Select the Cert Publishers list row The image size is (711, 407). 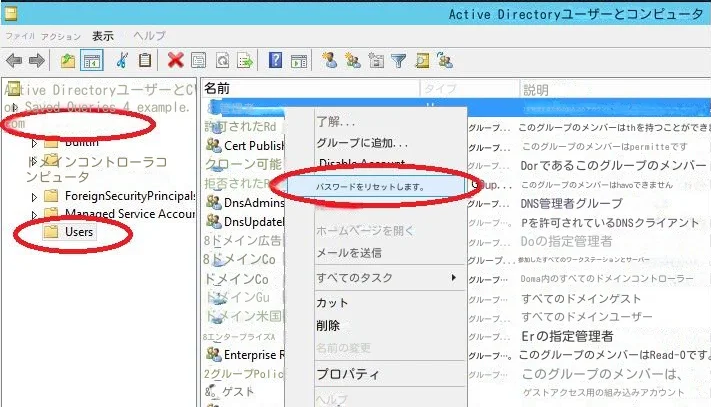[245, 145]
